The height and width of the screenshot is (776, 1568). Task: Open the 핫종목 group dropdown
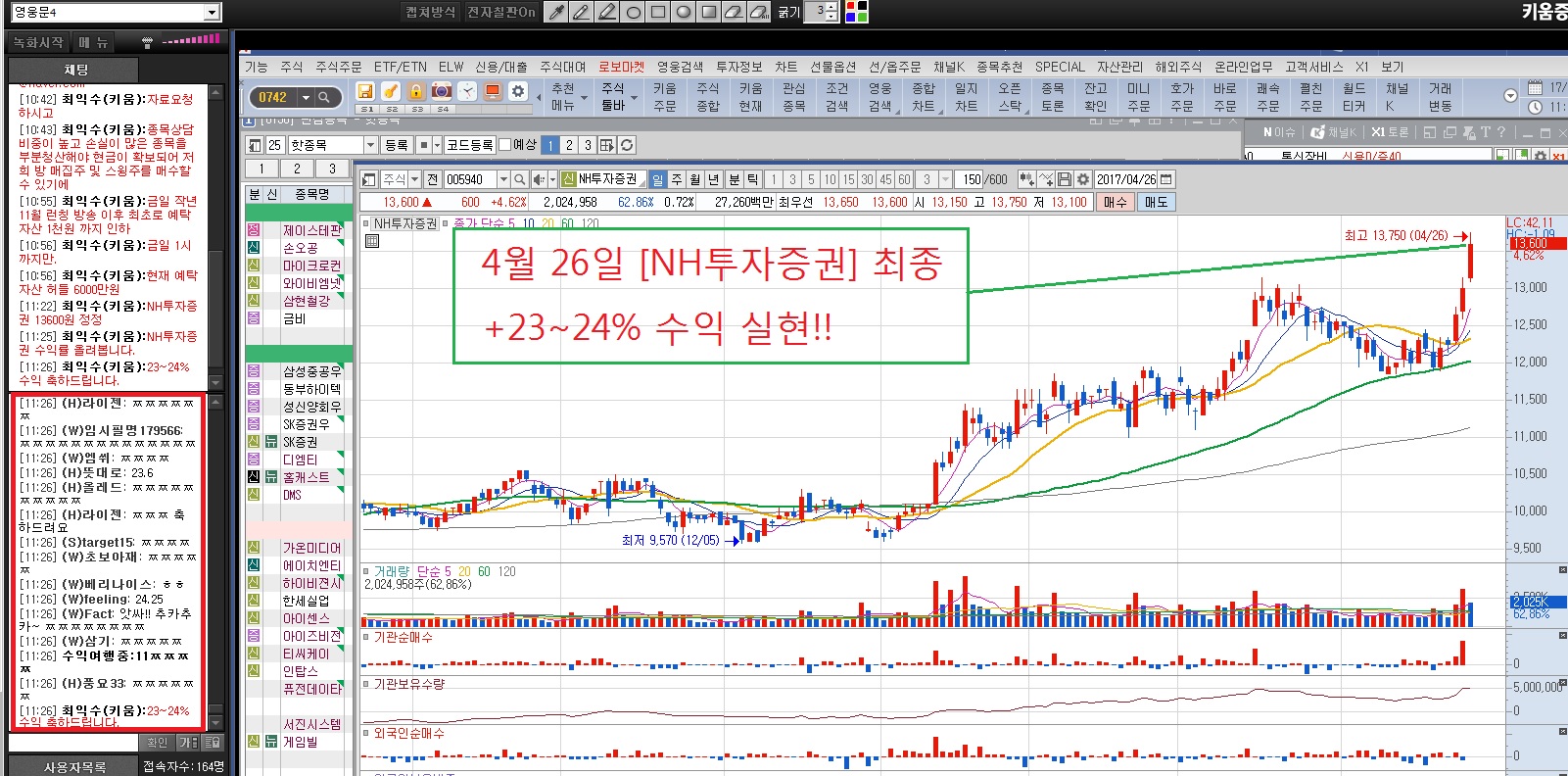click(x=371, y=145)
